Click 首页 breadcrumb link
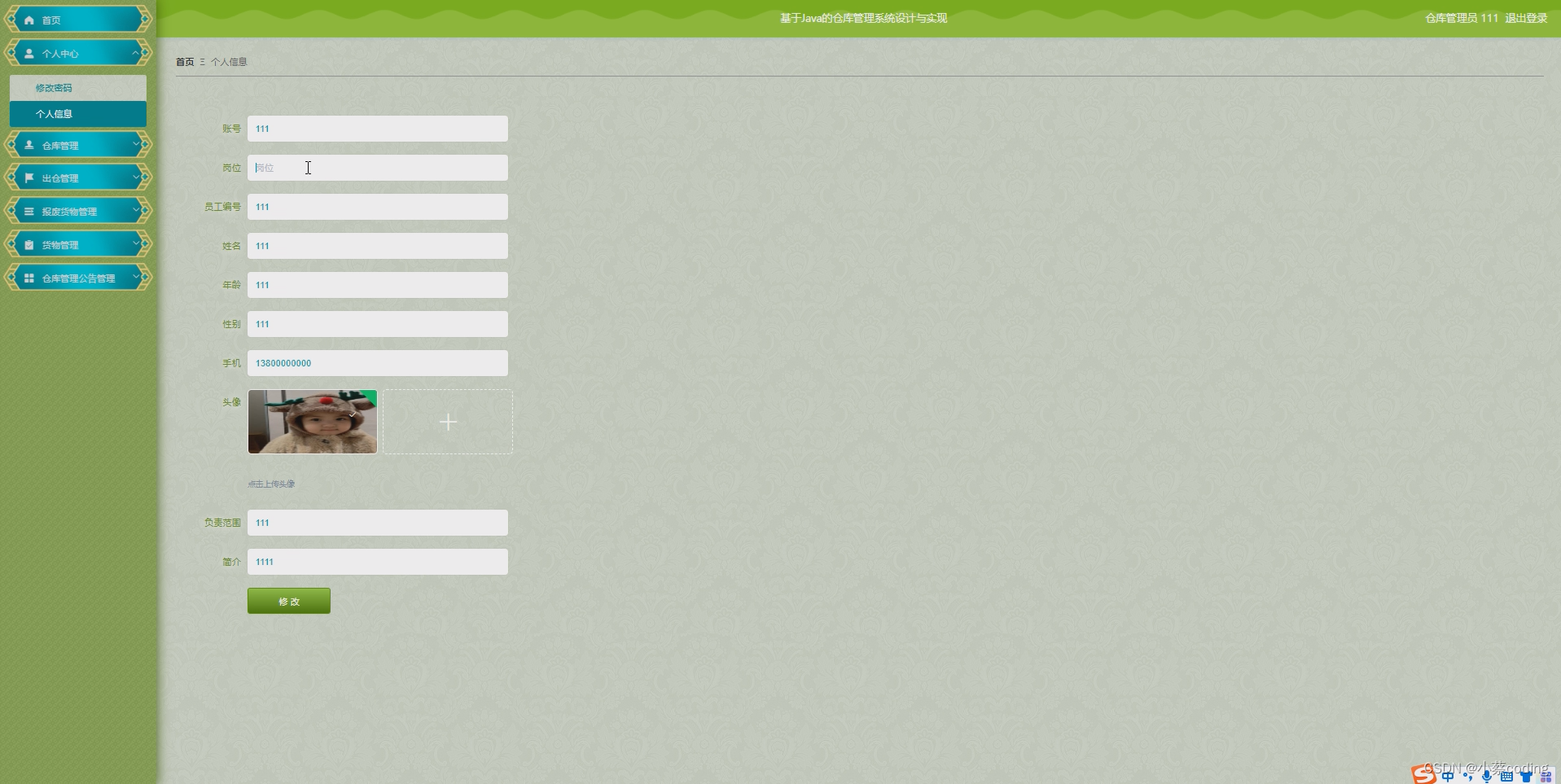Screen dimensions: 1561x784 pyautogui.click(x=185, y=62)
